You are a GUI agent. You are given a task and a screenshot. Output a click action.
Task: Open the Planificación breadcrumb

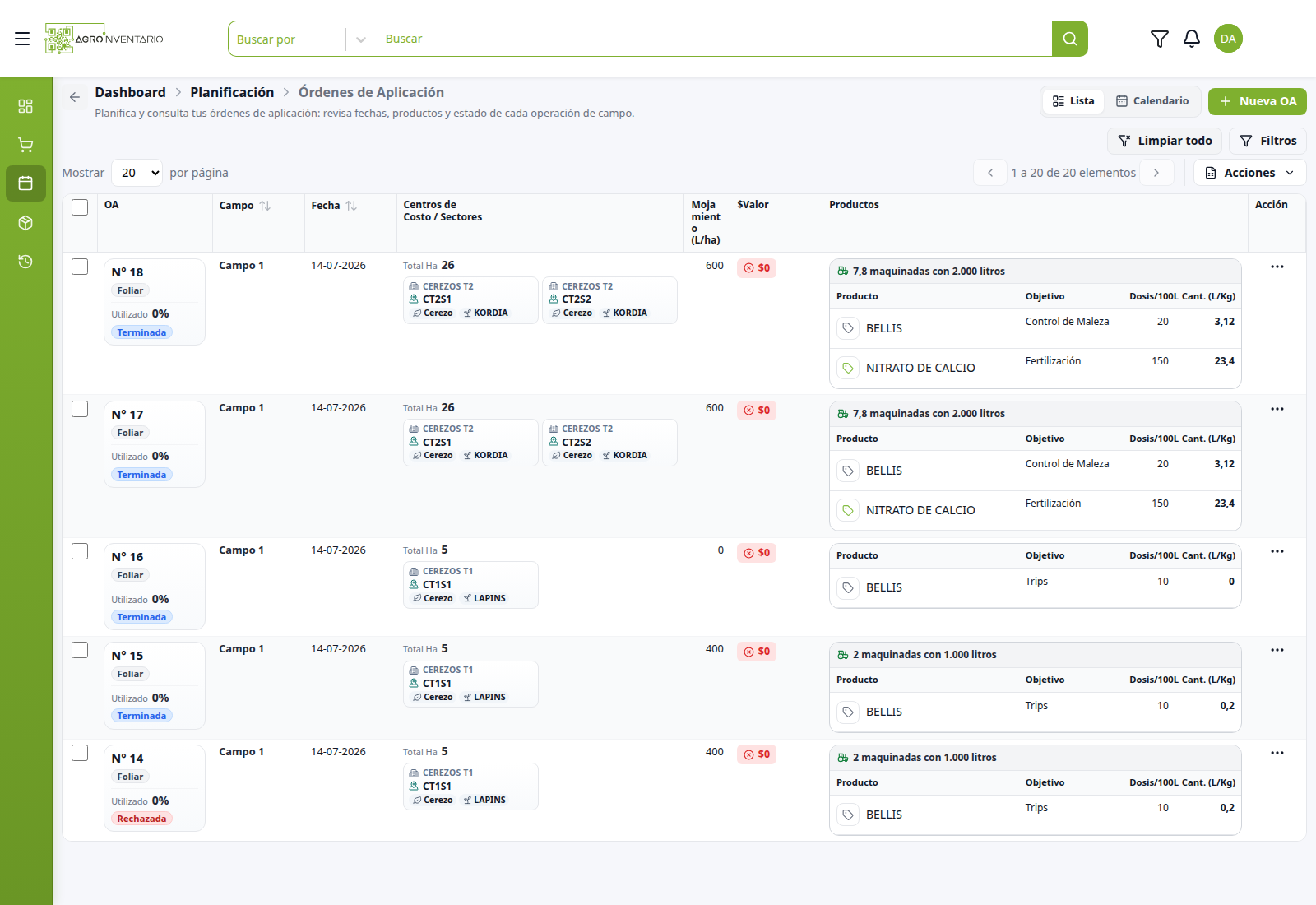[232, 92]
